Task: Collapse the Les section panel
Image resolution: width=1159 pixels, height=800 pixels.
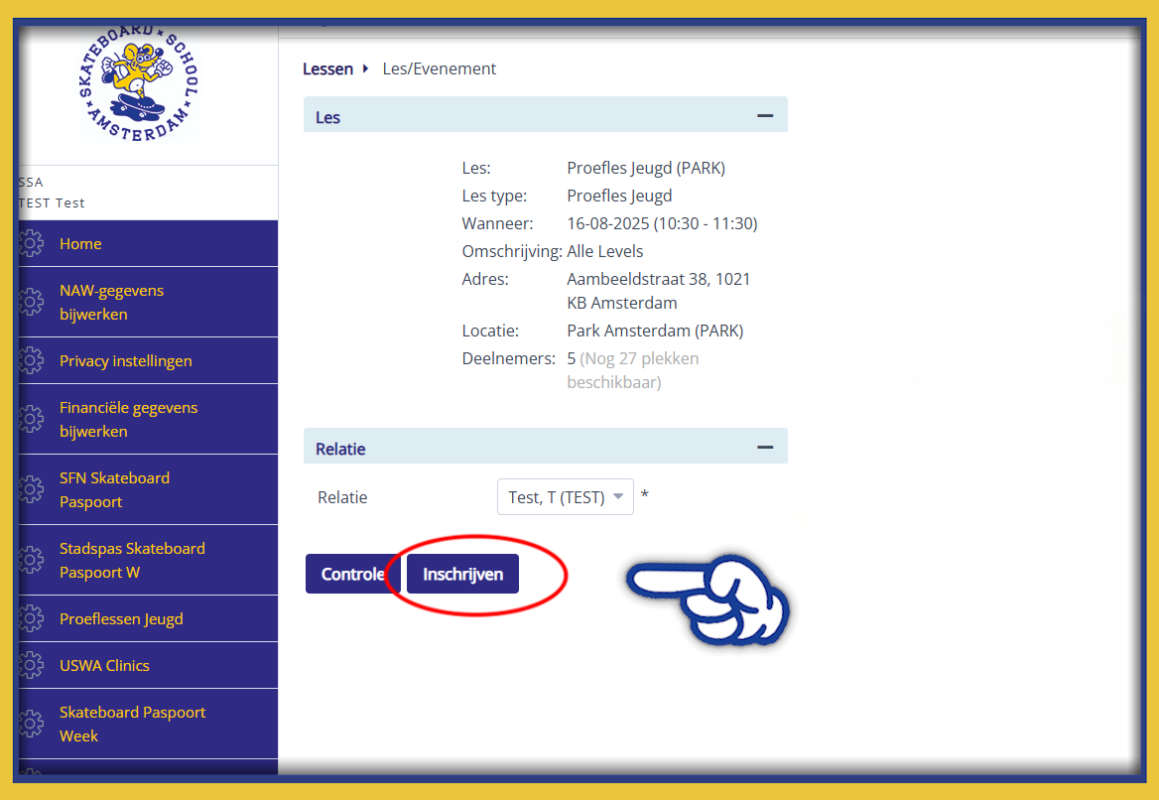Action: pos(765,116)
